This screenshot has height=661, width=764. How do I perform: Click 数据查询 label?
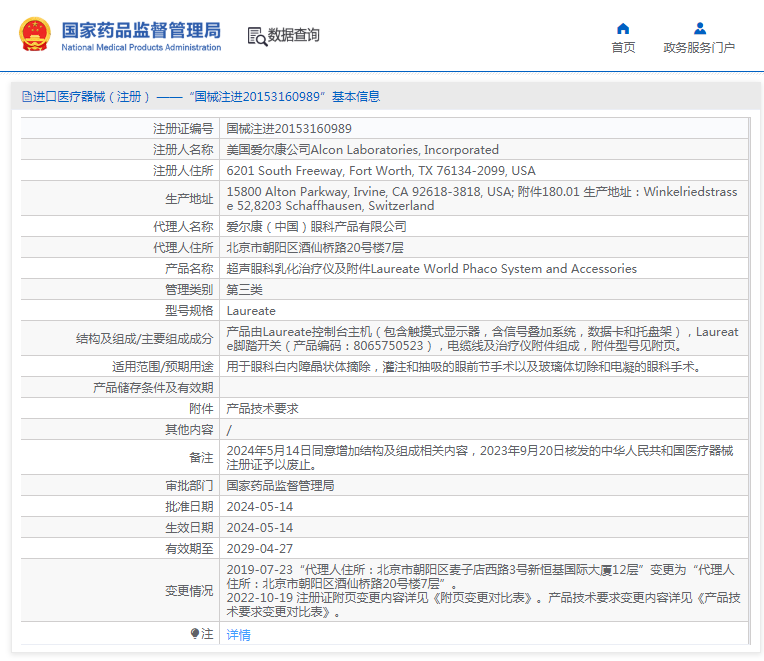tap(293, 35)
